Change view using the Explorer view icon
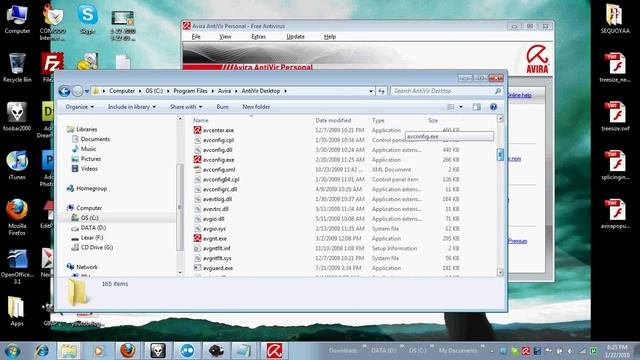640x360 pixels. 451,107
